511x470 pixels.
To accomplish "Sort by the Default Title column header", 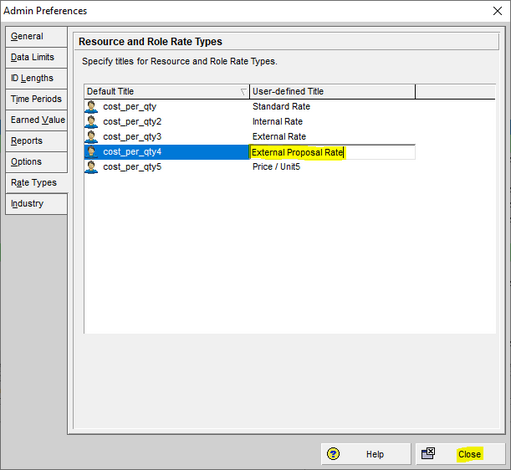I will [166, 91].
